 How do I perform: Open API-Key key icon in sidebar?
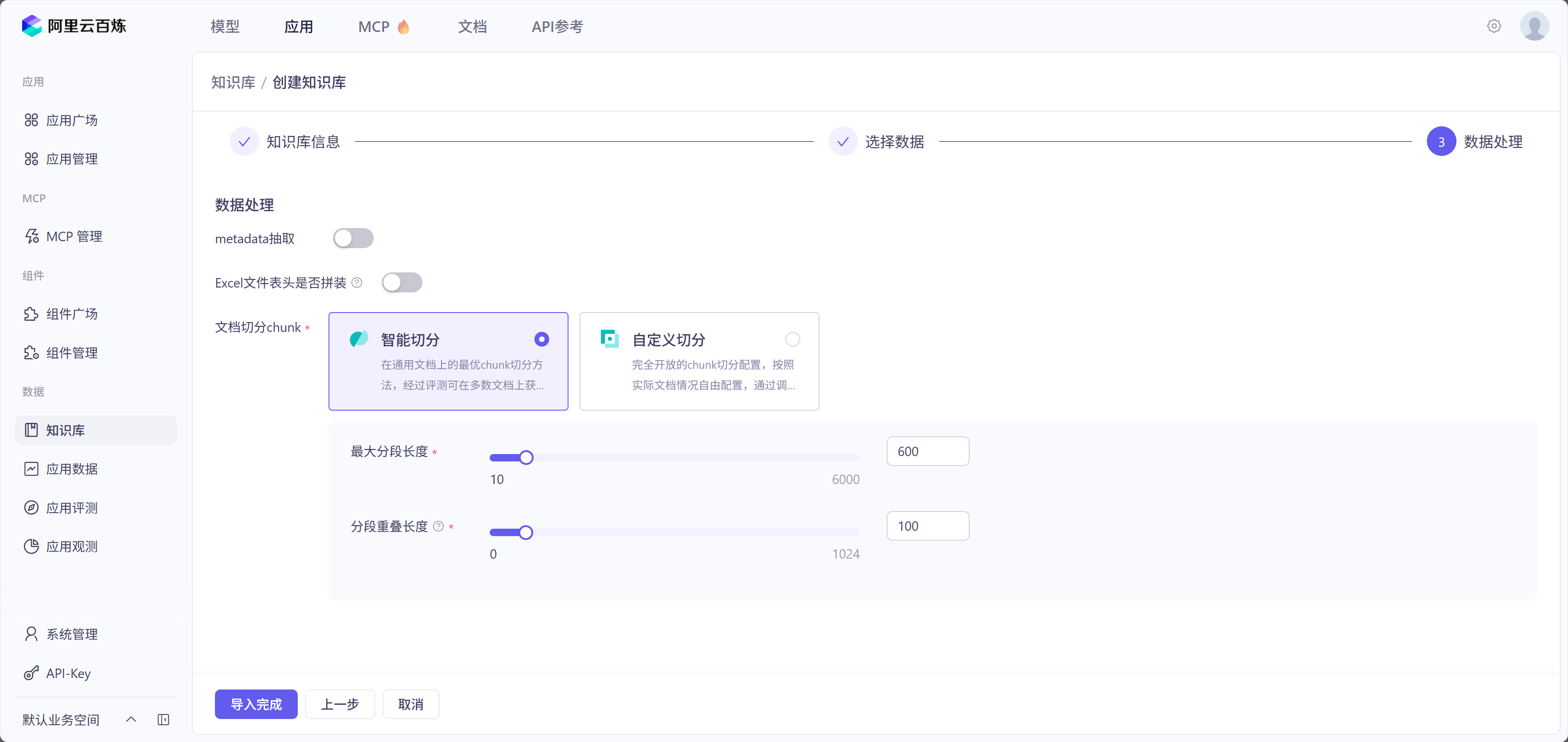[32, 673]
